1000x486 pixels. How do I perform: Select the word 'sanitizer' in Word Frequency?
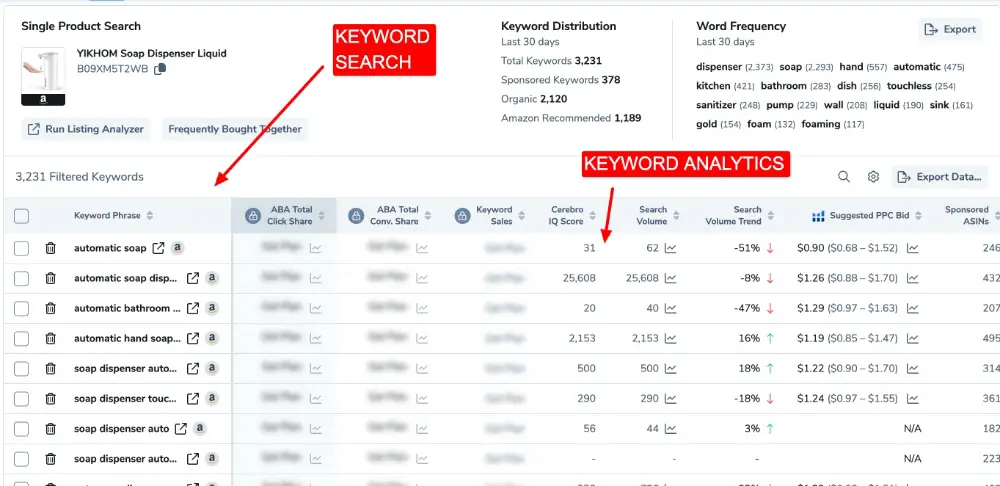[716, 105]
